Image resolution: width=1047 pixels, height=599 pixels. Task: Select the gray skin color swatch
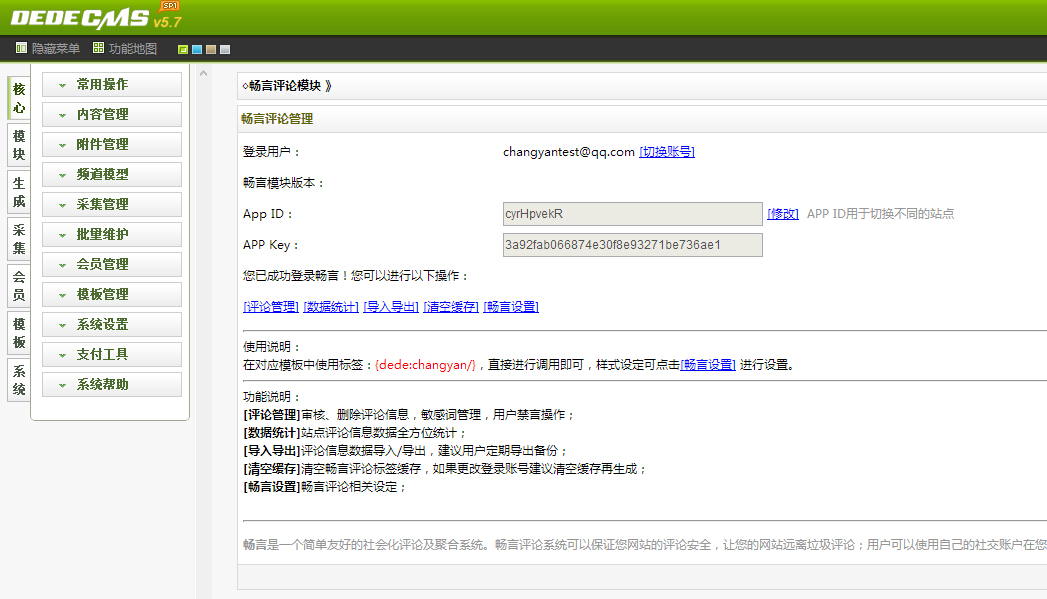225,49
